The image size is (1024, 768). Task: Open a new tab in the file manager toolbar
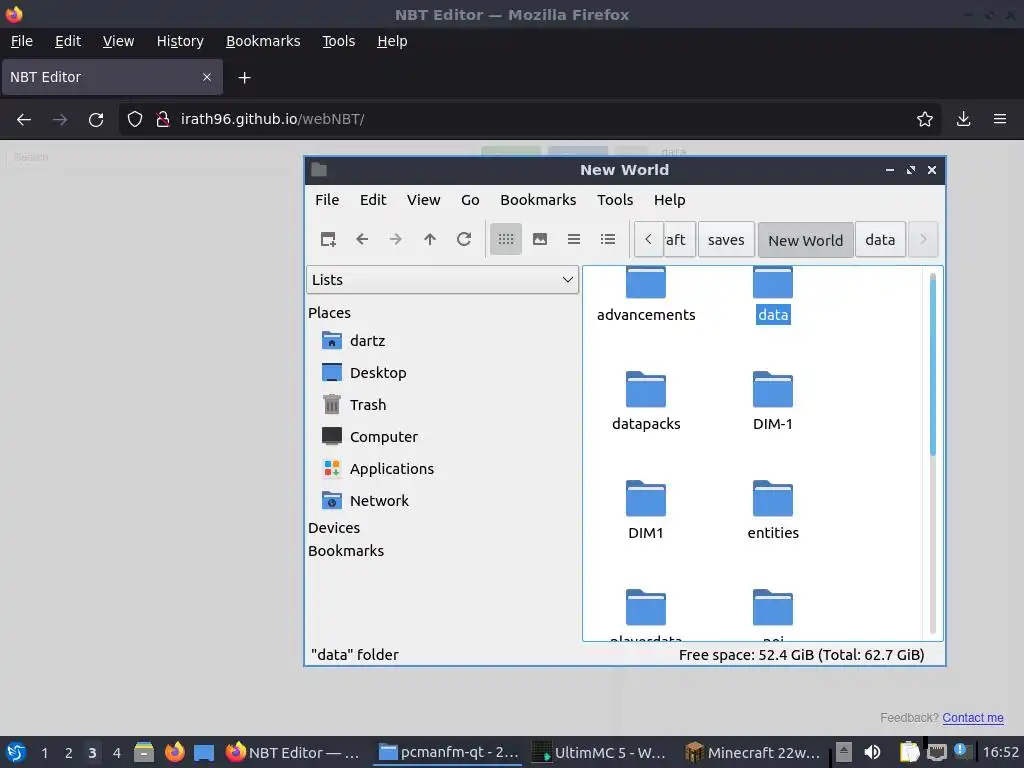(x=328, y=240)
